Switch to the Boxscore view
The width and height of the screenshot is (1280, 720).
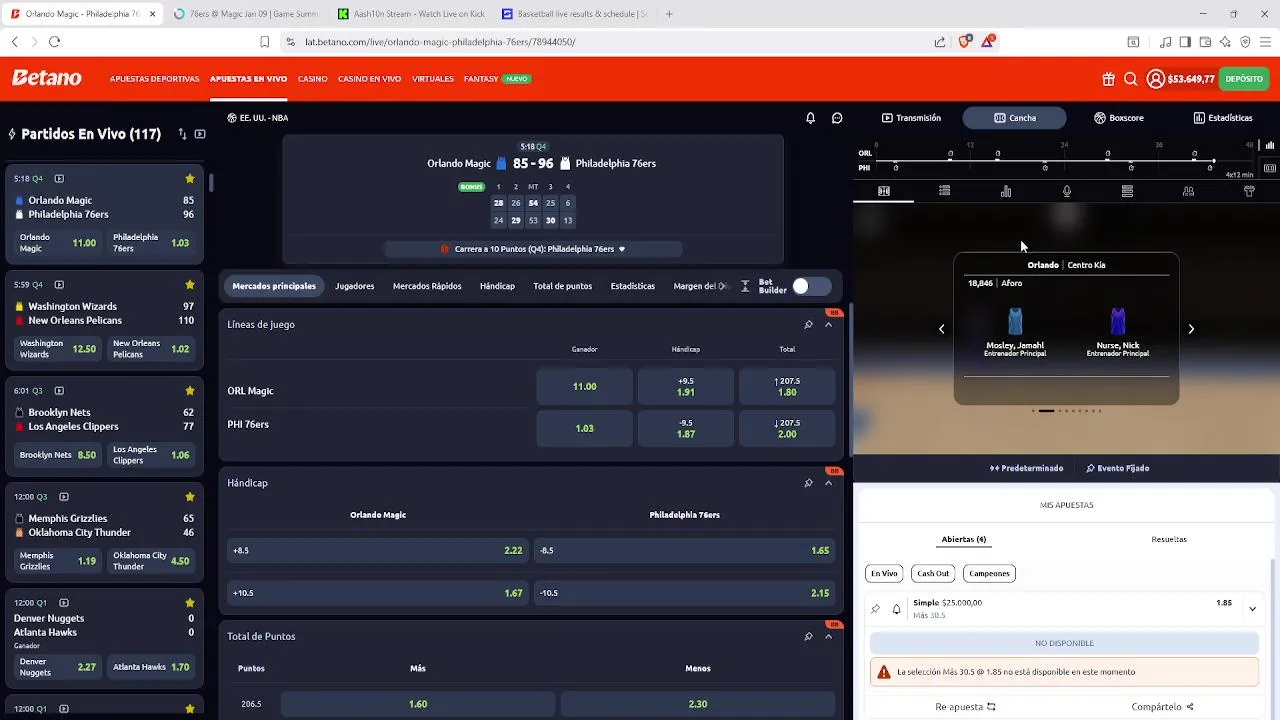pyautogui.click(x=1119, y=118)
